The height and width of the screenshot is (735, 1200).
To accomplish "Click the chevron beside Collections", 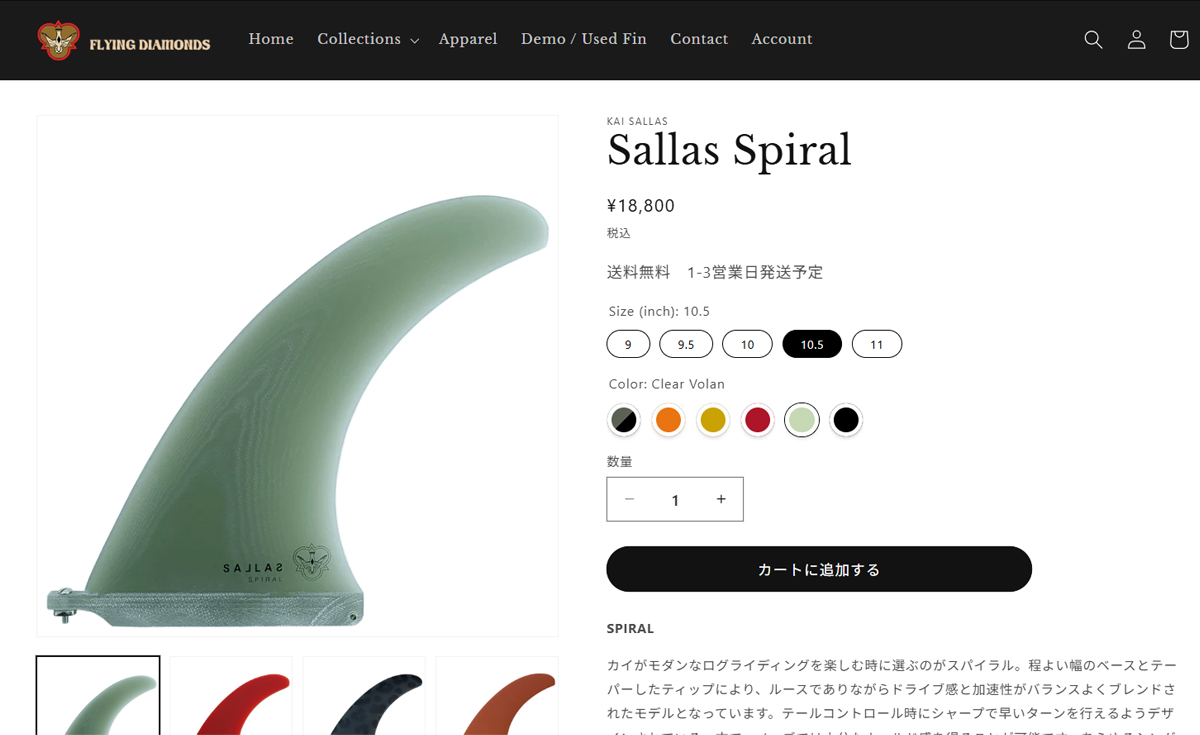I will coord(414,41).
